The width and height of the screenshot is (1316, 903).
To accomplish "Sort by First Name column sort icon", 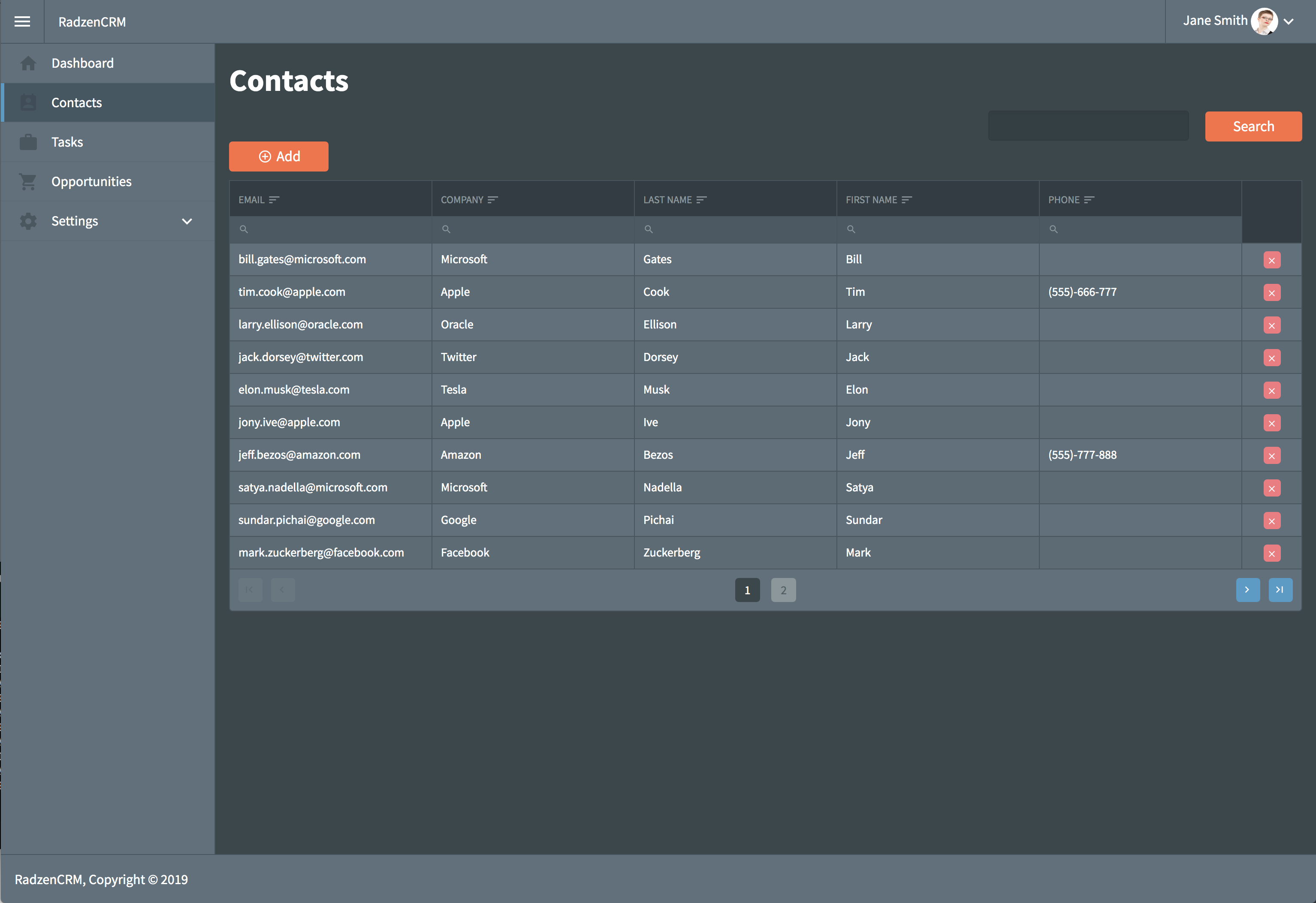I will click(907, 200).
